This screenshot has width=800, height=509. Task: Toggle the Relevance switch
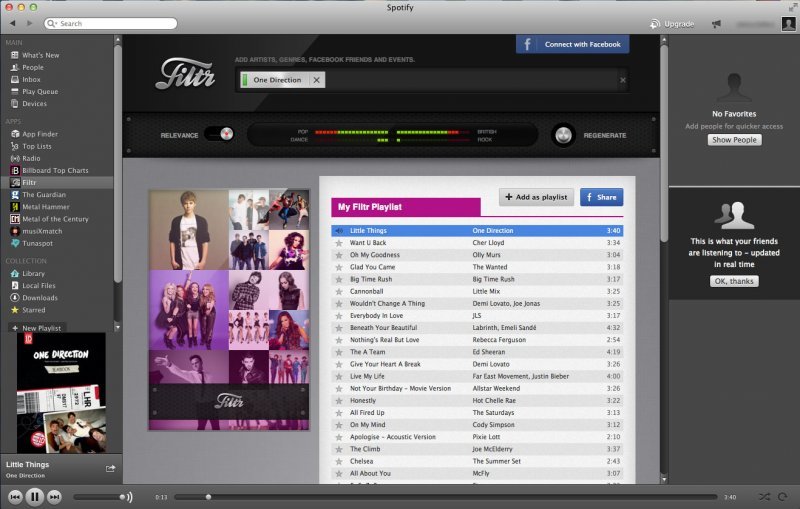point(219,134)
